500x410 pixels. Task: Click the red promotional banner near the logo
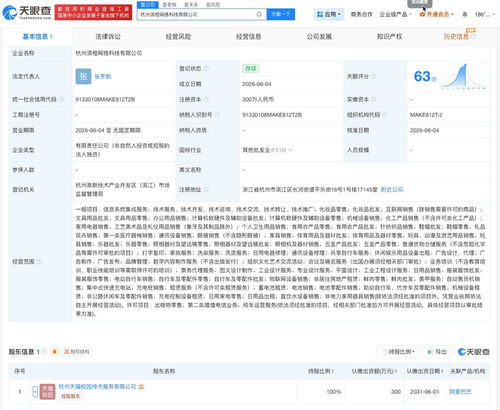93,12
